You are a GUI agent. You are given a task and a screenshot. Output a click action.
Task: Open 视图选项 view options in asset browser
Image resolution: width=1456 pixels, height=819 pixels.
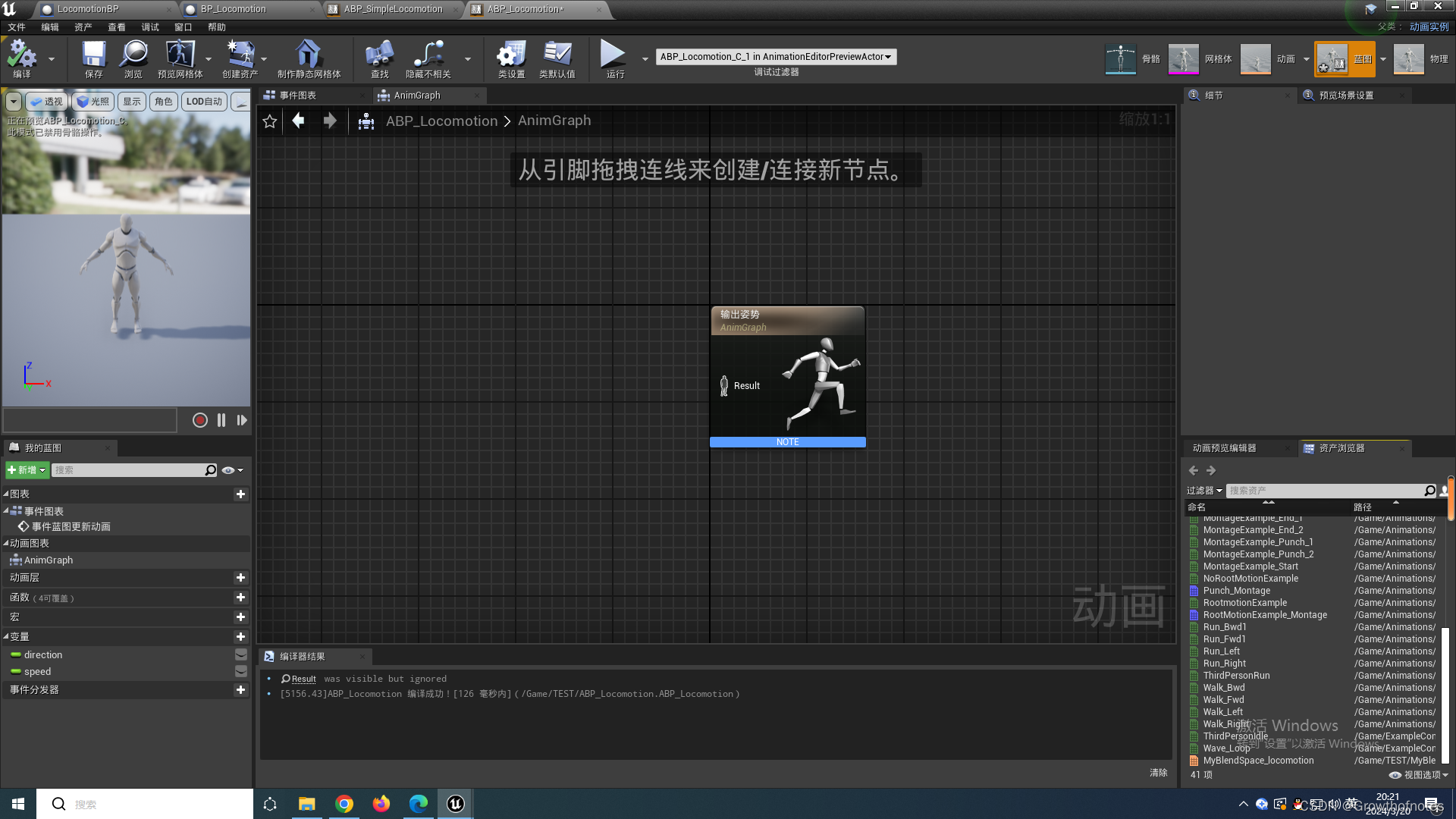click(x=1419, y=775)
